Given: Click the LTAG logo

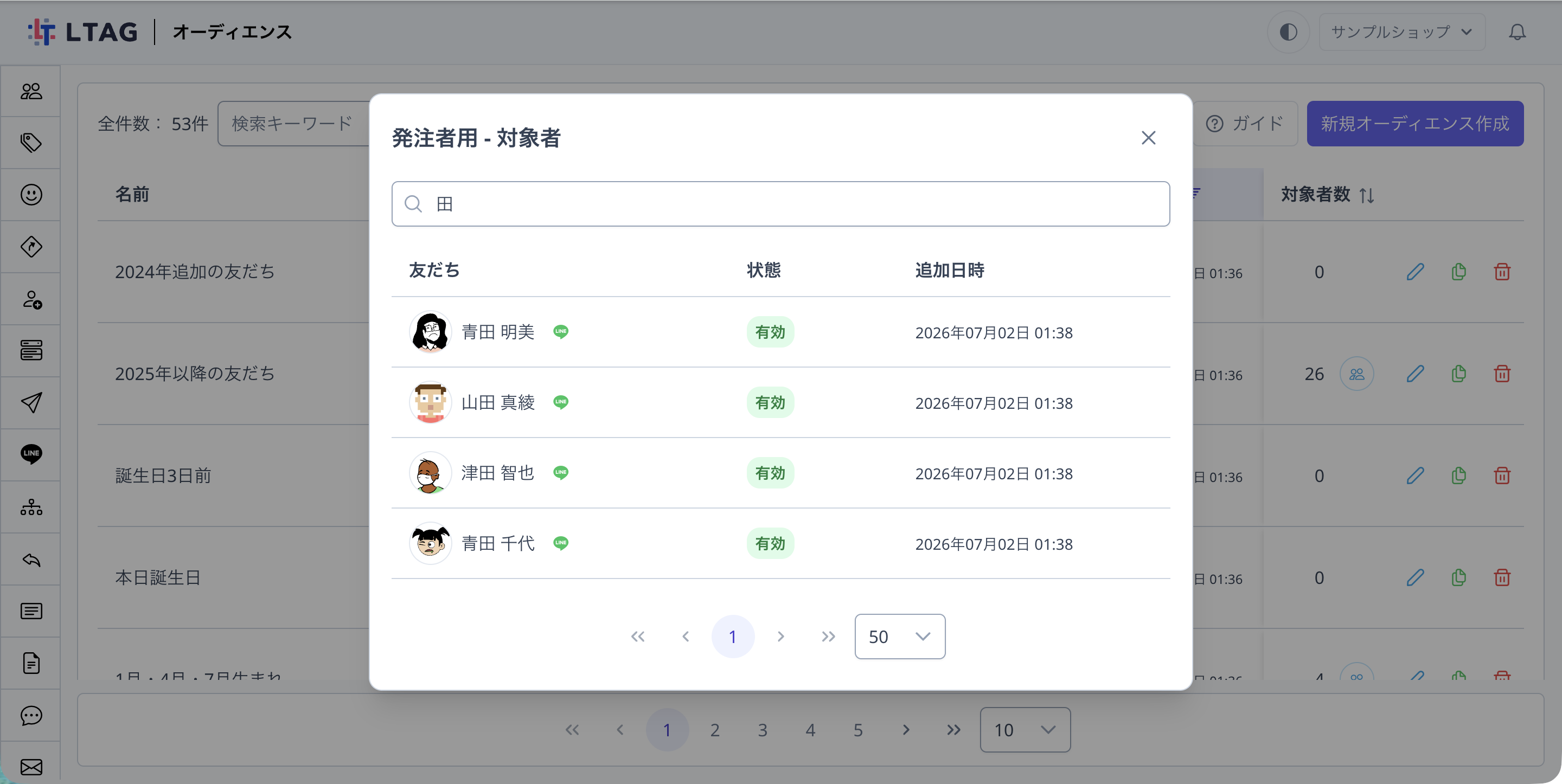Looking at the screenshot, I should pyautogui.click(x=82, y=31).
